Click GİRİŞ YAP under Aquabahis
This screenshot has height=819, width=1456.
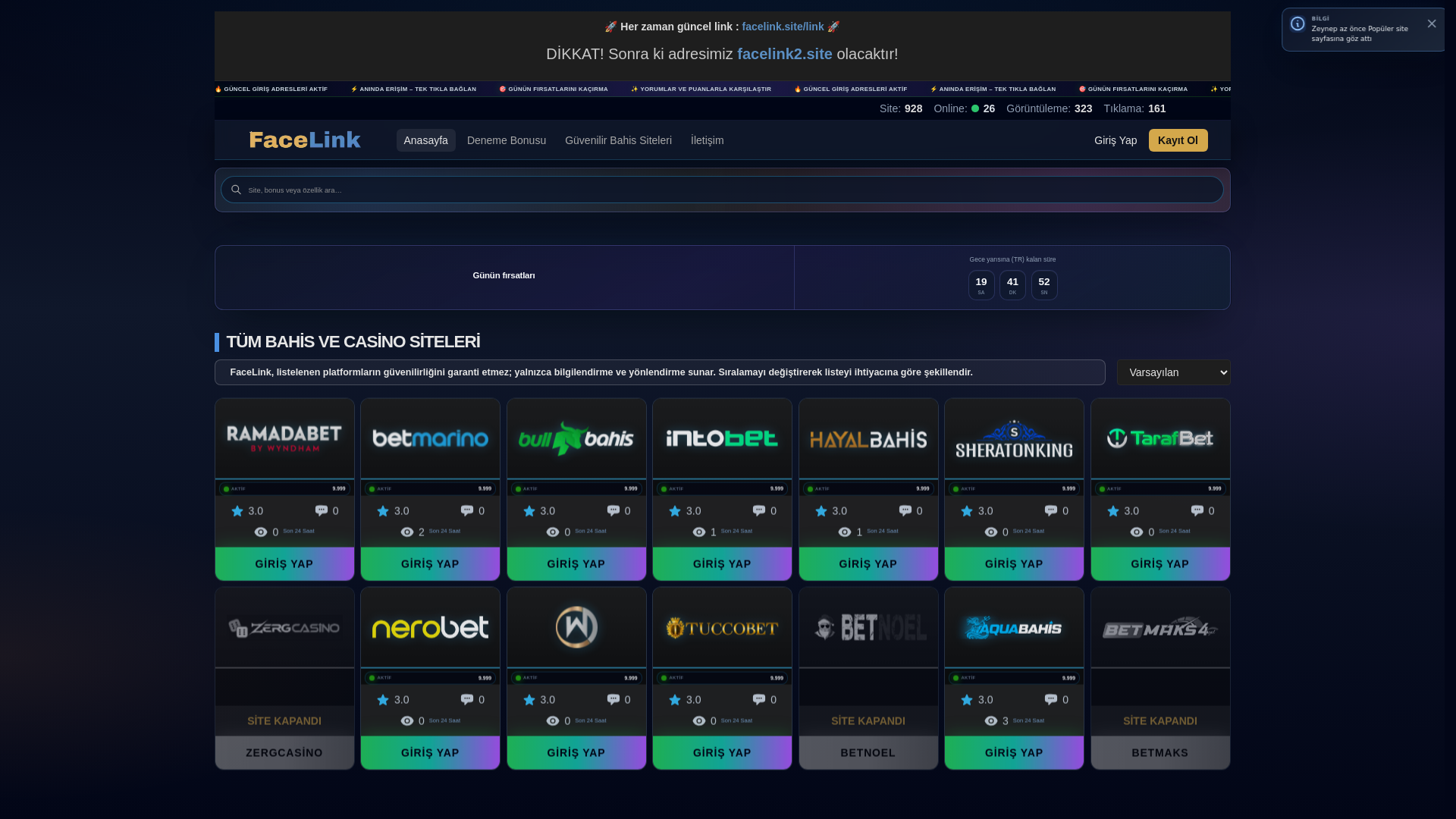pyautogui.click(x=1014, y=753)
